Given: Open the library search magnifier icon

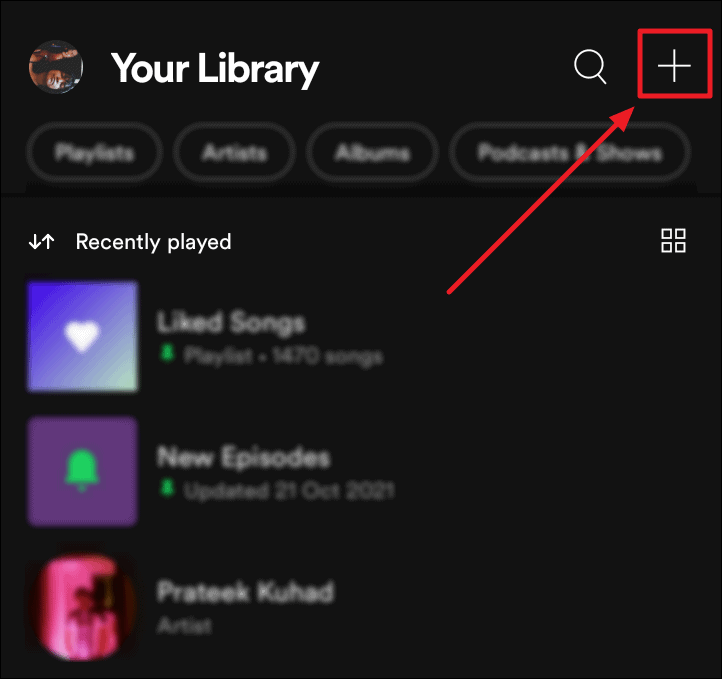Looking at the screenshot, I should pyautogui.click(x=590, y=67).
